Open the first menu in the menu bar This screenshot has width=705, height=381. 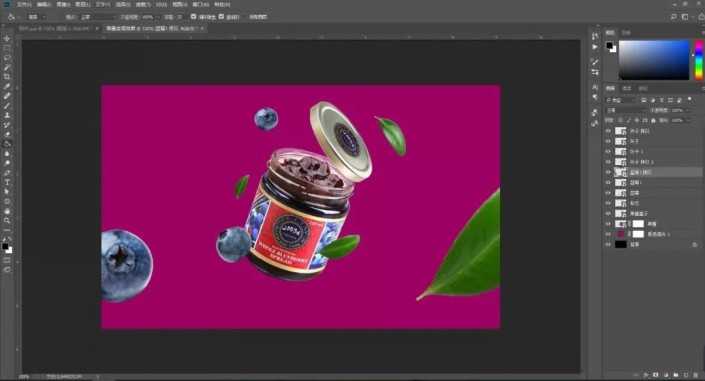(x=24, y=4)
